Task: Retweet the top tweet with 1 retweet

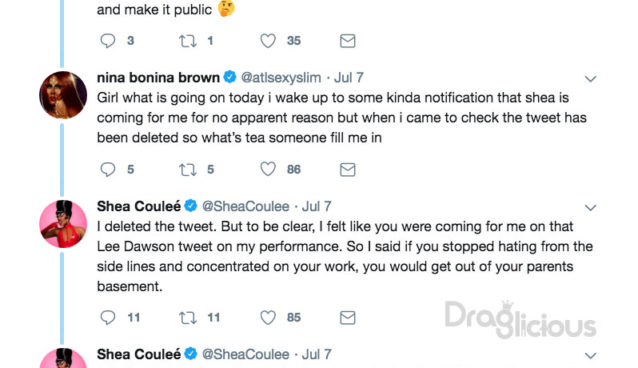Action: 188,41
